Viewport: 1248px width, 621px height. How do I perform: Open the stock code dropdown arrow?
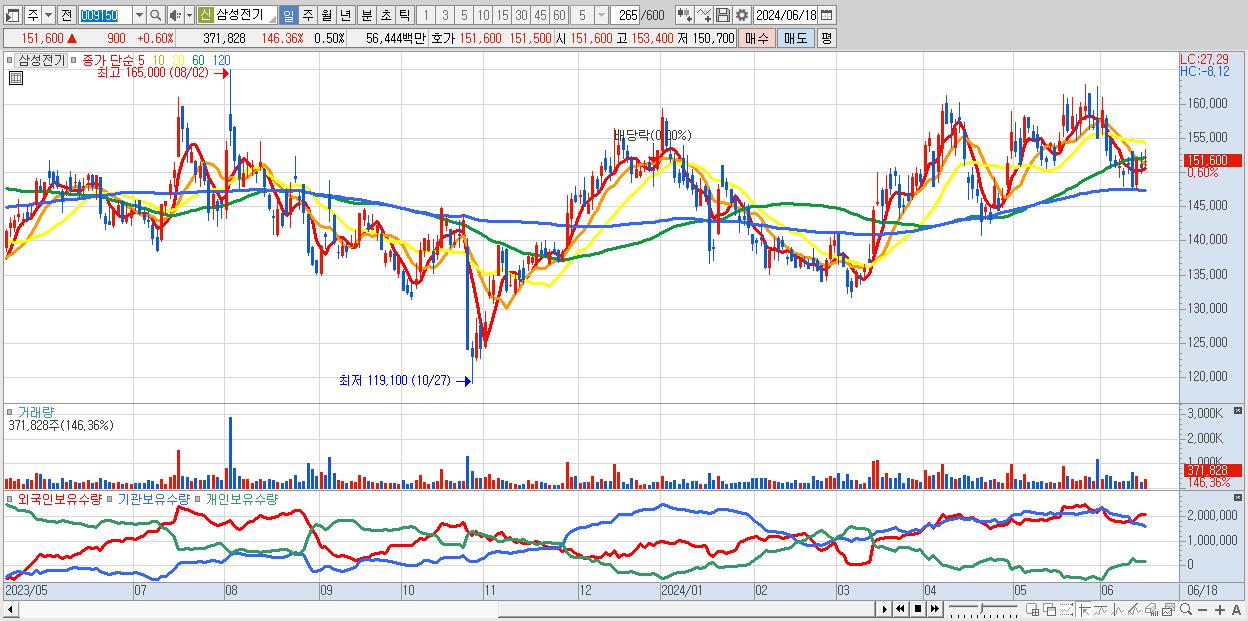coord(139,15)
